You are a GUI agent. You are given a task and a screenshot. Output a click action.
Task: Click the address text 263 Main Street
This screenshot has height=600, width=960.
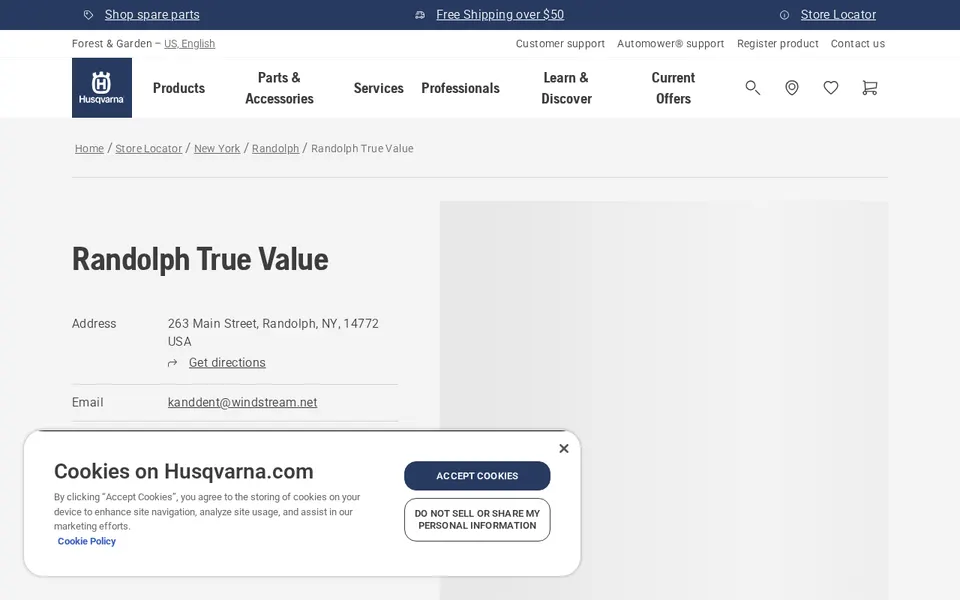273,324
